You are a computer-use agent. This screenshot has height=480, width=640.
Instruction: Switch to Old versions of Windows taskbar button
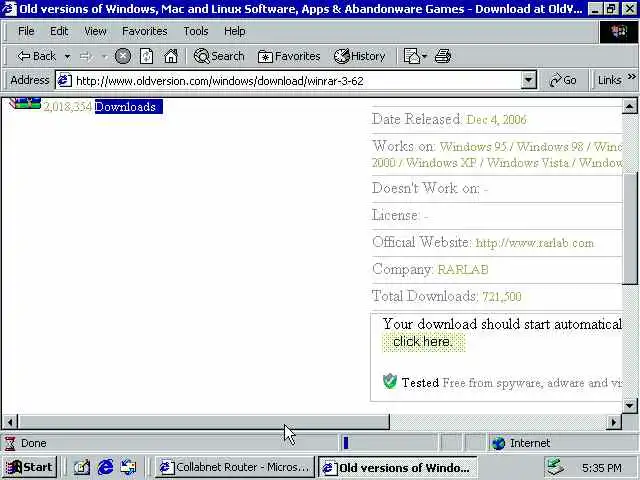398,467
